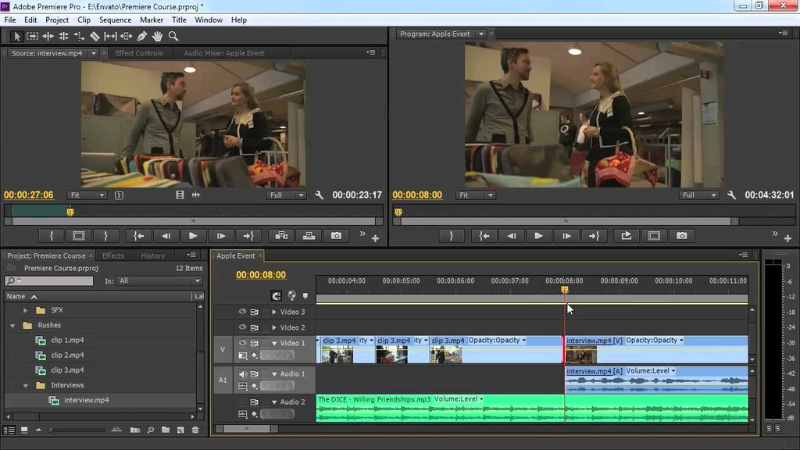Choose the Hand tool
800x450 pixels.
[x=158, y=36]
